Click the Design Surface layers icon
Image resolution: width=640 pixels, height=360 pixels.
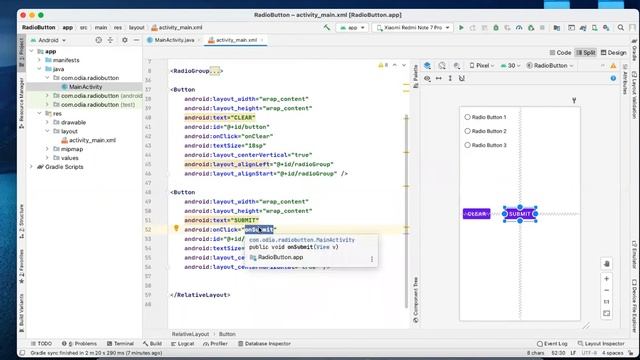click(x=427, y=66)
